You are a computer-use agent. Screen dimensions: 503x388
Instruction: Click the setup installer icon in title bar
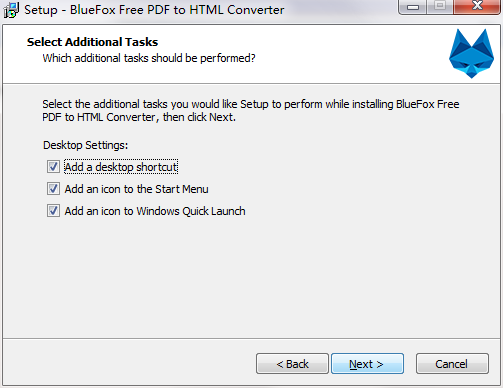[x=11, y=10]
